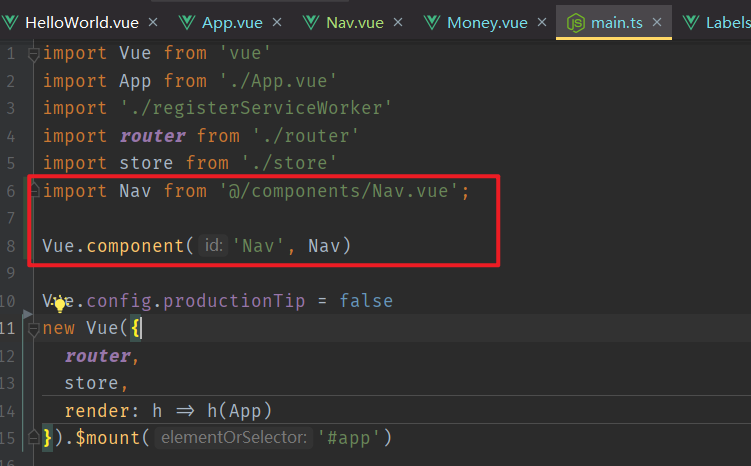Click the Vue icon on Labels tab
Screen dimensions: 751x466
691,23
